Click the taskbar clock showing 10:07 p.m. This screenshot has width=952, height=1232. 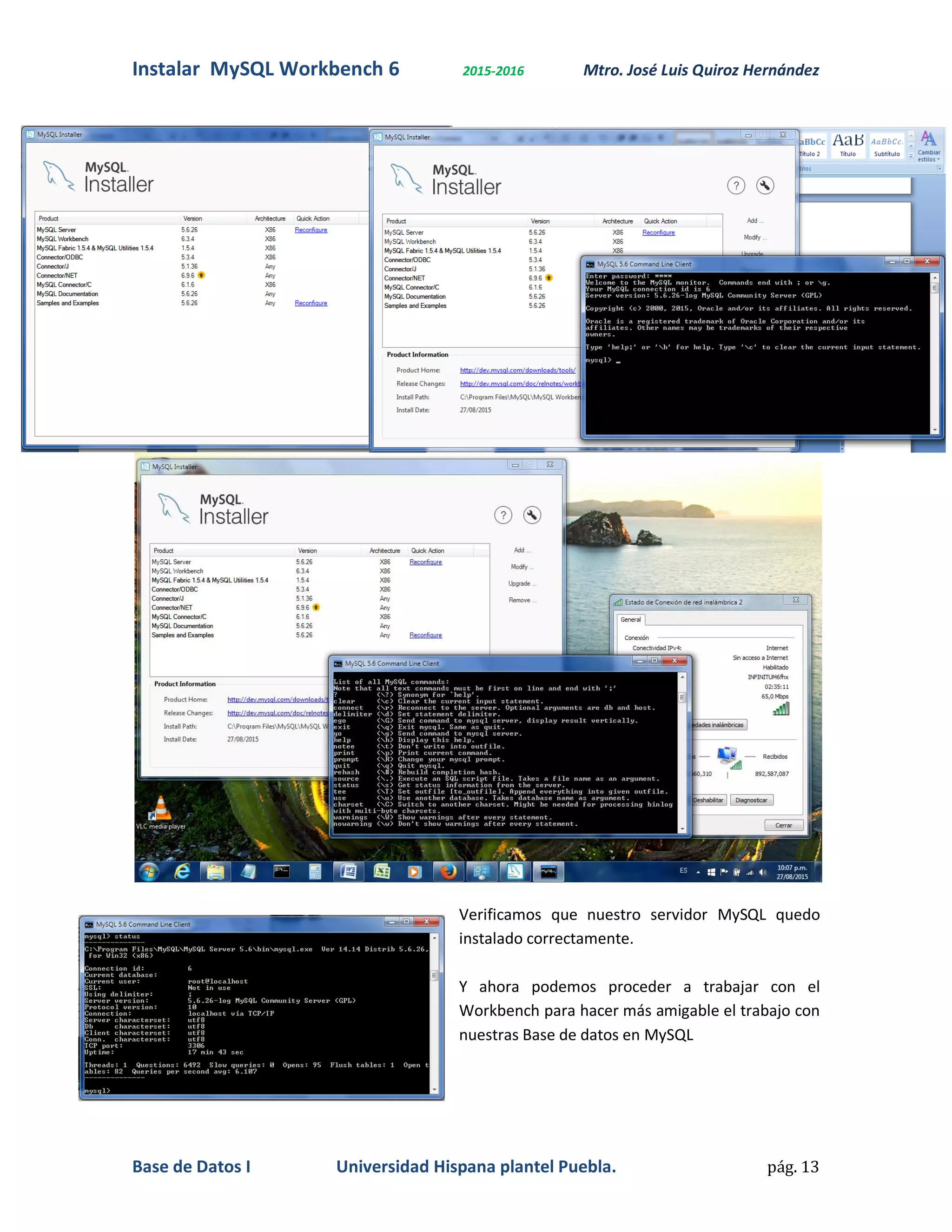coord(792,872)
